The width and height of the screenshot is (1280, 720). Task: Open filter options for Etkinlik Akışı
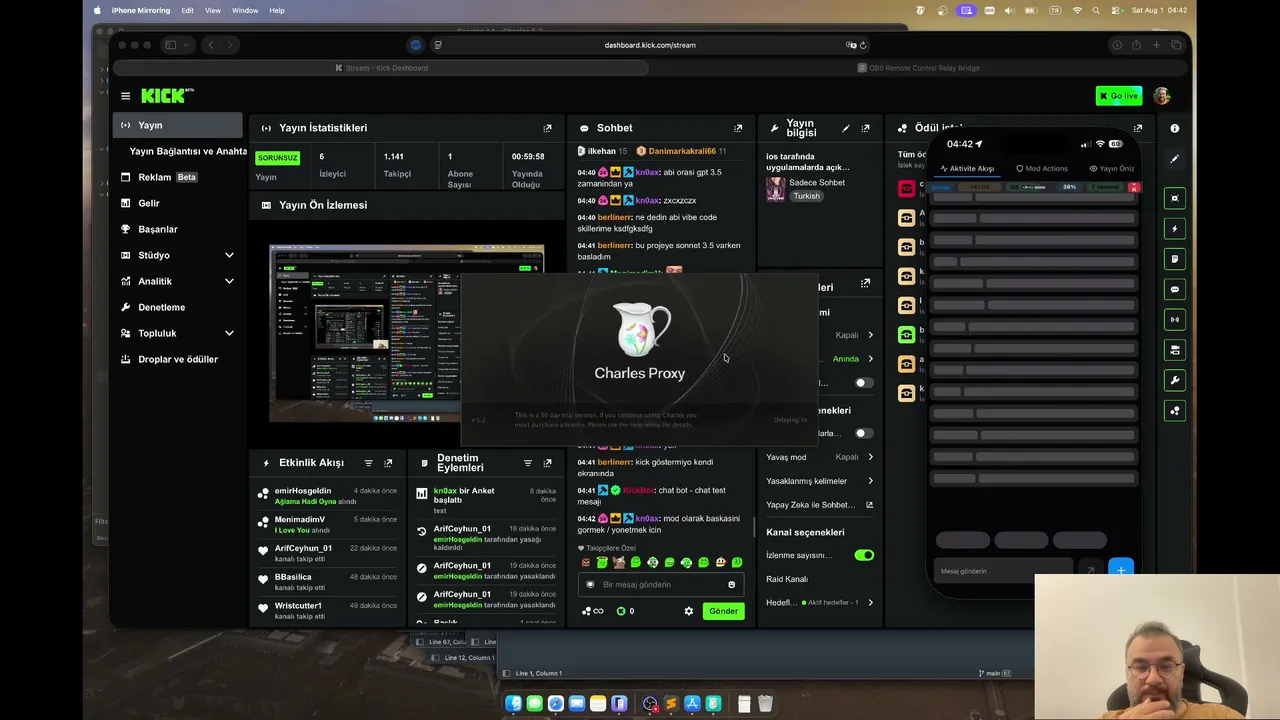(x=368, y=463)
